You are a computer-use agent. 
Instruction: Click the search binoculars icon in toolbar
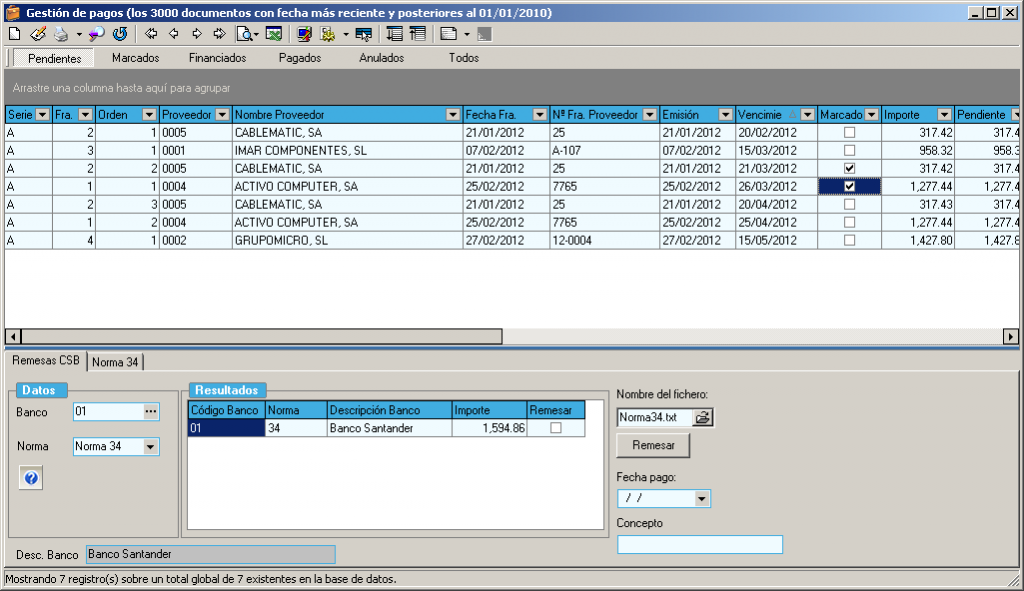97,34
